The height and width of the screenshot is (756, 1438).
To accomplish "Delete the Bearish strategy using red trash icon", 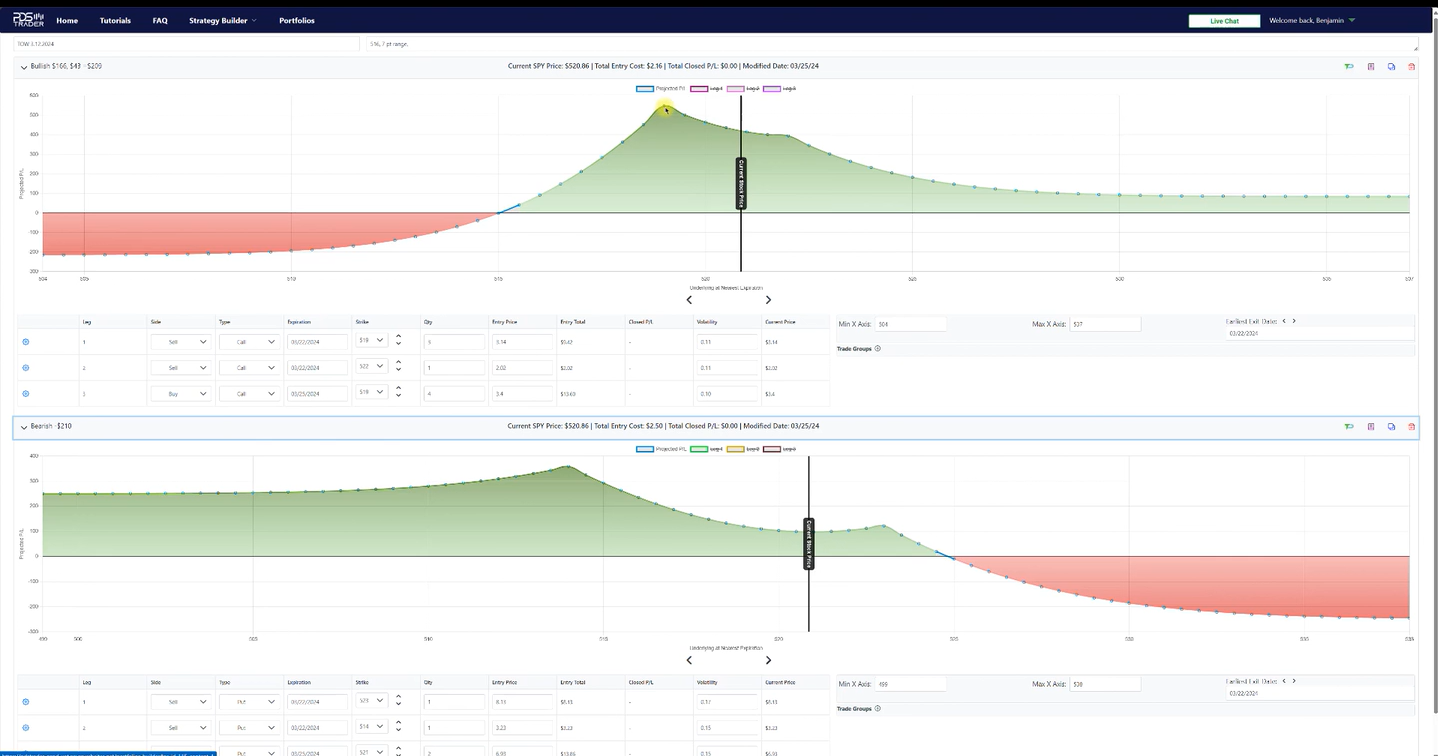I will (1411, 426).
